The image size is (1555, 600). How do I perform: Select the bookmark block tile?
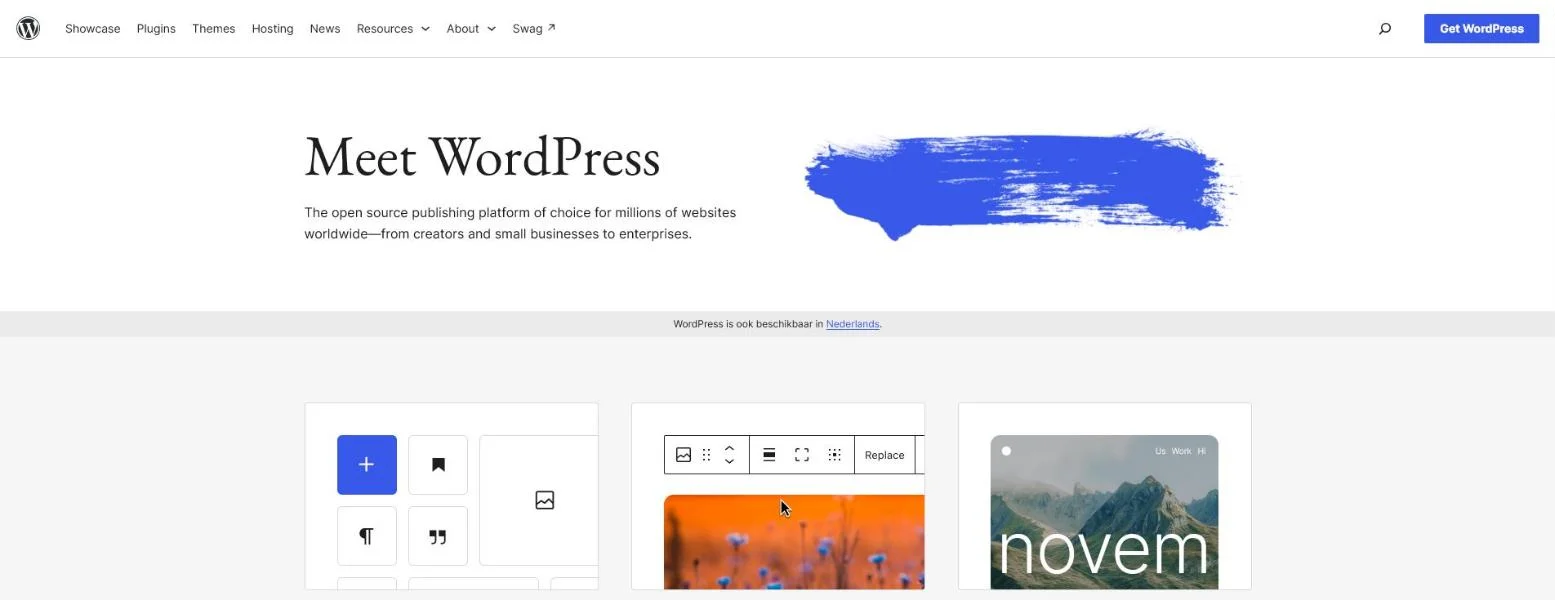tap(438, 465)
